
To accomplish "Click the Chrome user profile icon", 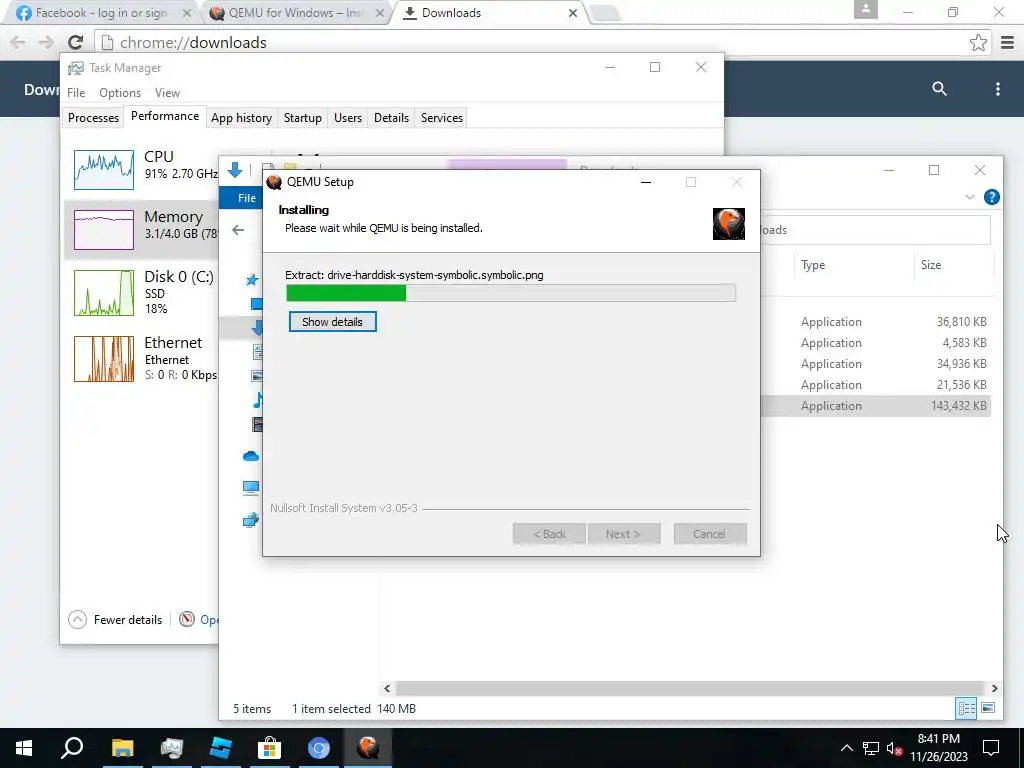I will [x=865, y=10].
